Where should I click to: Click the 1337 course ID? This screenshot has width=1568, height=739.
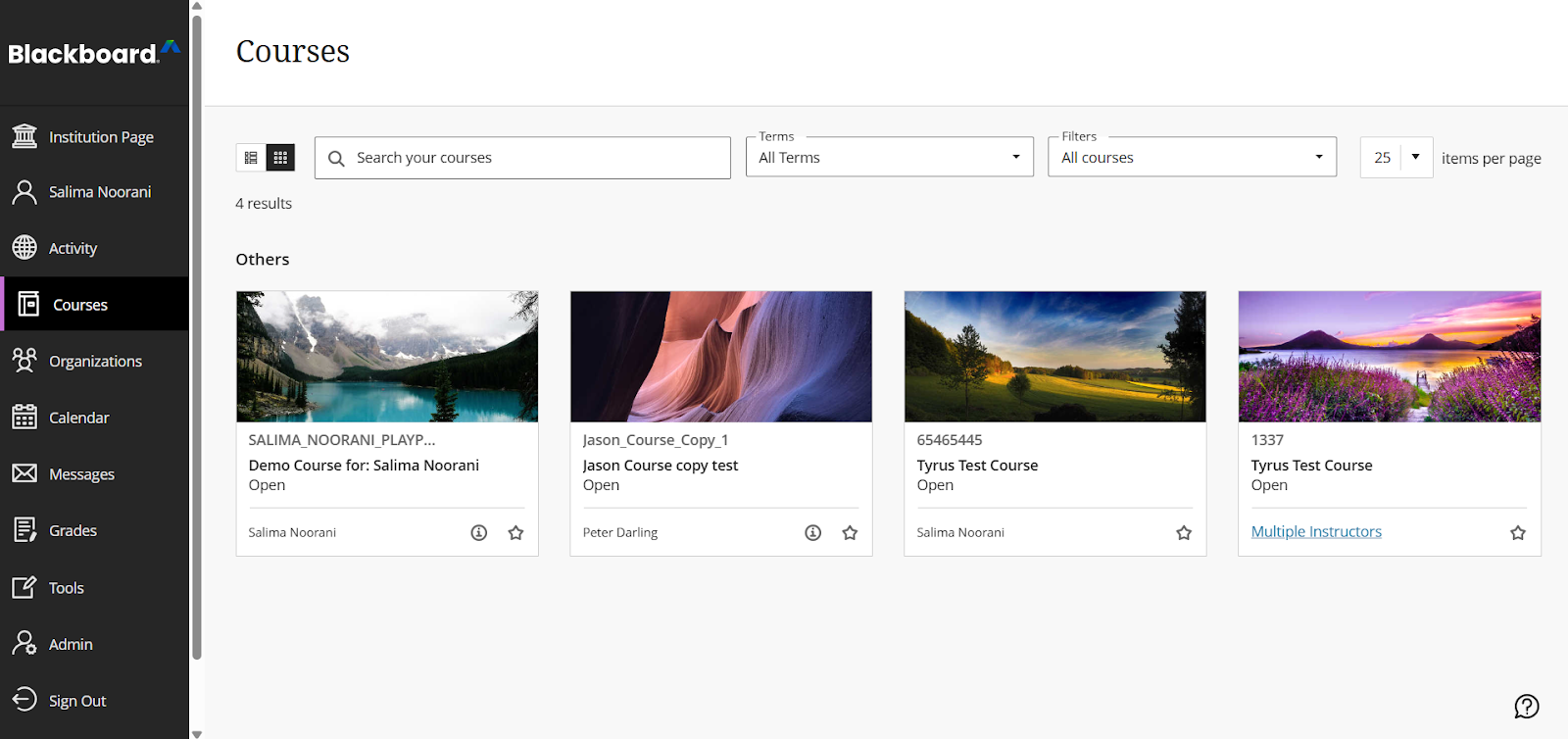[x=1267, y=440]
